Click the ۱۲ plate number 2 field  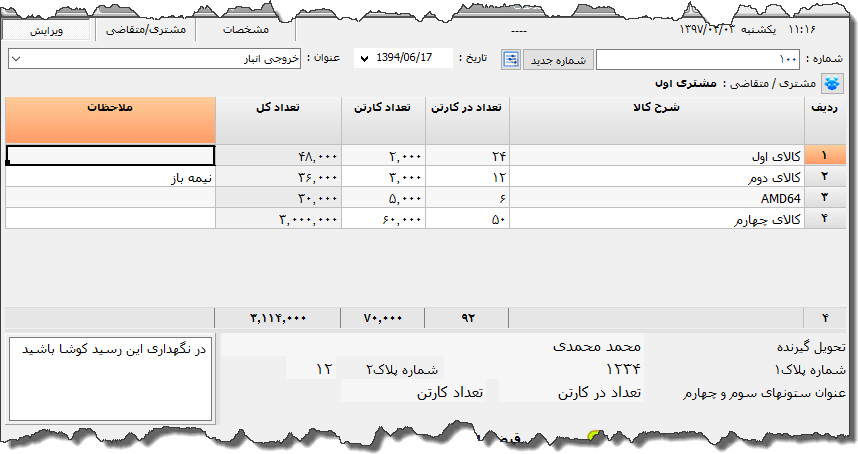tap(309, 369)
